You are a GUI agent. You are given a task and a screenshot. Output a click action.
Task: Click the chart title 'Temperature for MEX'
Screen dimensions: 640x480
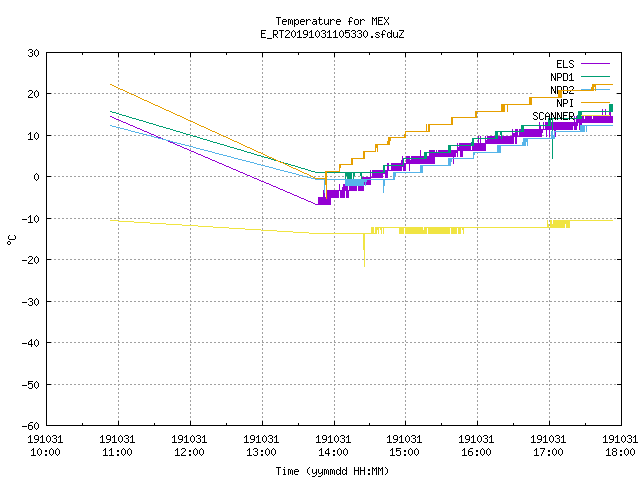pos(332,21)
